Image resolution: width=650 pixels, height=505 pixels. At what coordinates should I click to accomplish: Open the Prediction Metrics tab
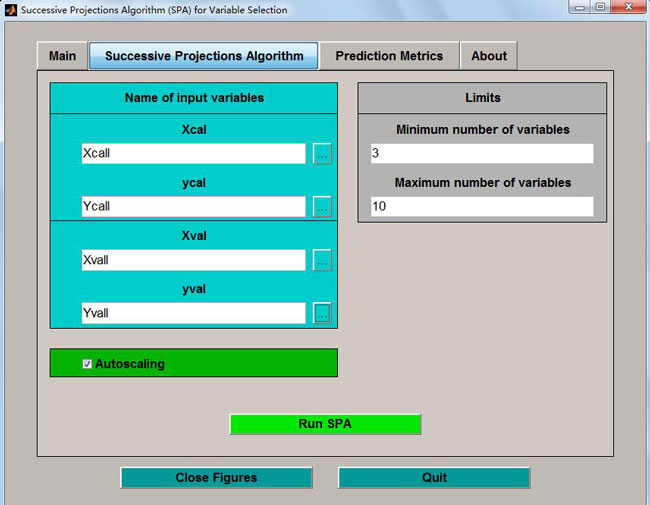pyautogui.click(x=389, y=56)
